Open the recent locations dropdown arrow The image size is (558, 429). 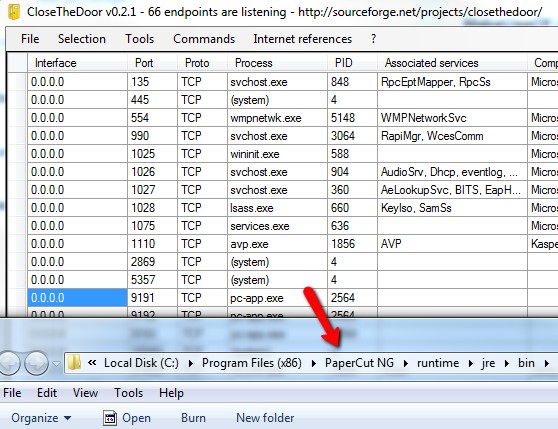[x=56, y=364]
